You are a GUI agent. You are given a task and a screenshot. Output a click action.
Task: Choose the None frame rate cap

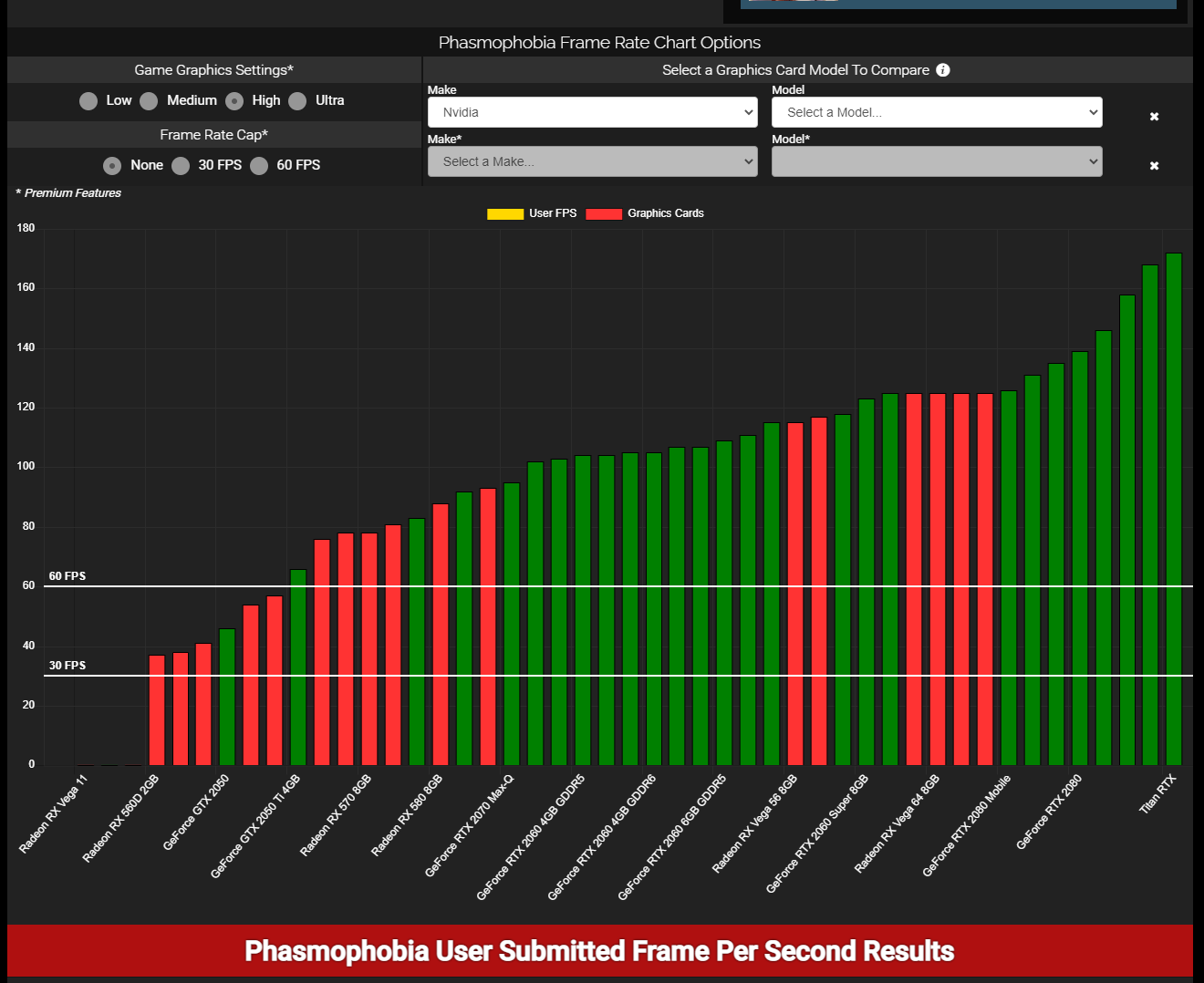point(112,166)
